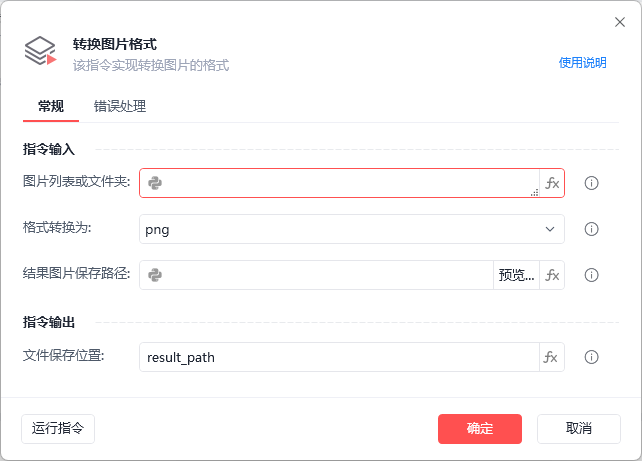Click into the result_path output field
Image resolution: width=642 pixels, height=461 pixels.
(340, 357)
